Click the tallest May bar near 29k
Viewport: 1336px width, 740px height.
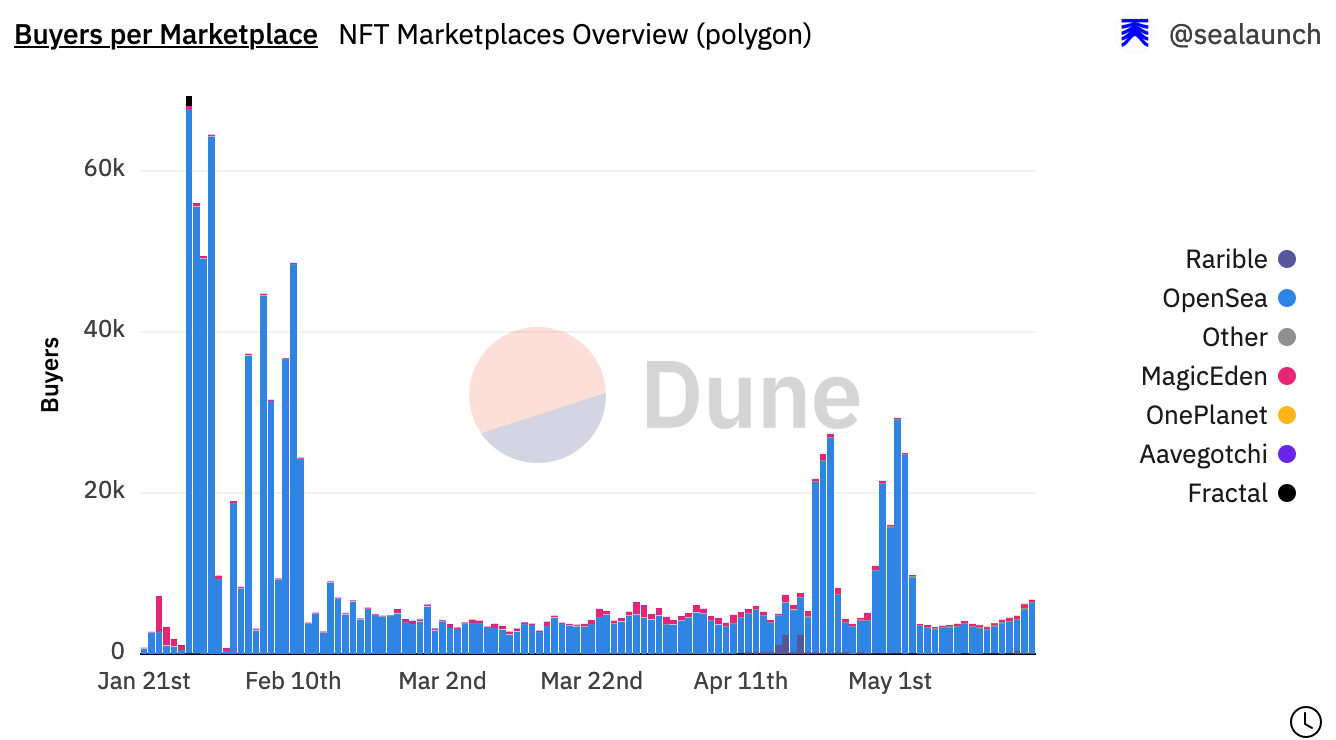click(897, 536)
